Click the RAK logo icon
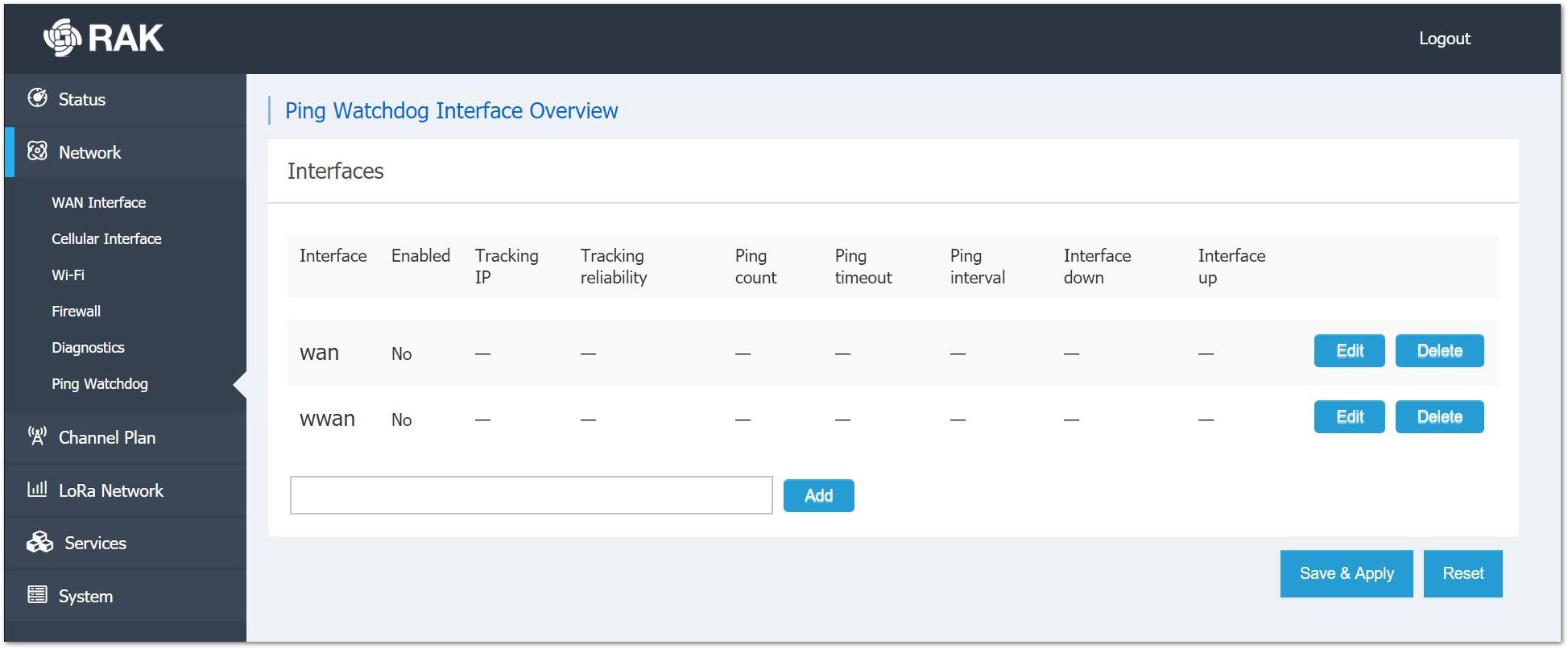Screen dimensions: 1568x649 pyautogui.click(x=62, y=37)
